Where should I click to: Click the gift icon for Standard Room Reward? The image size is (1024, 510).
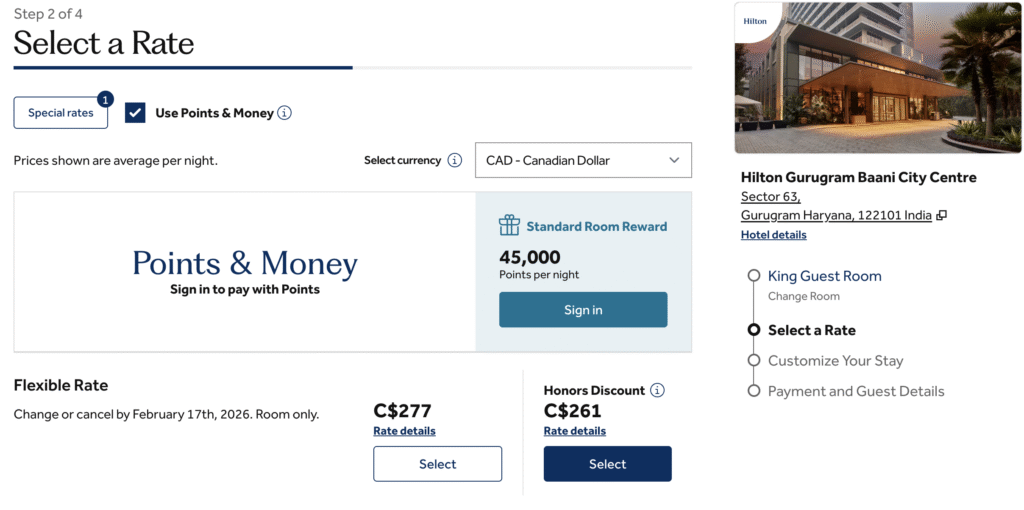(510, 225)
